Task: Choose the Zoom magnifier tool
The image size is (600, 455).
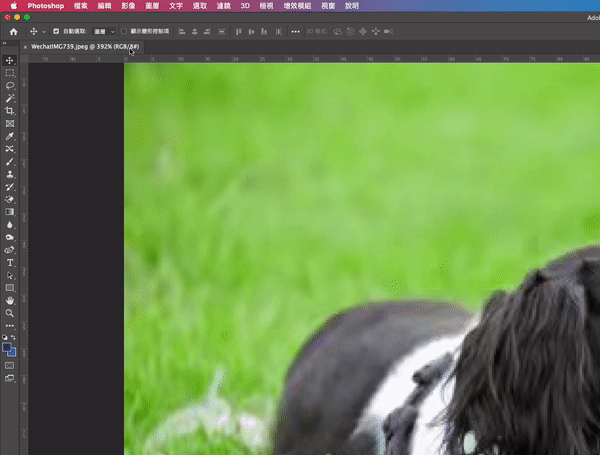Action: [10, 312]
